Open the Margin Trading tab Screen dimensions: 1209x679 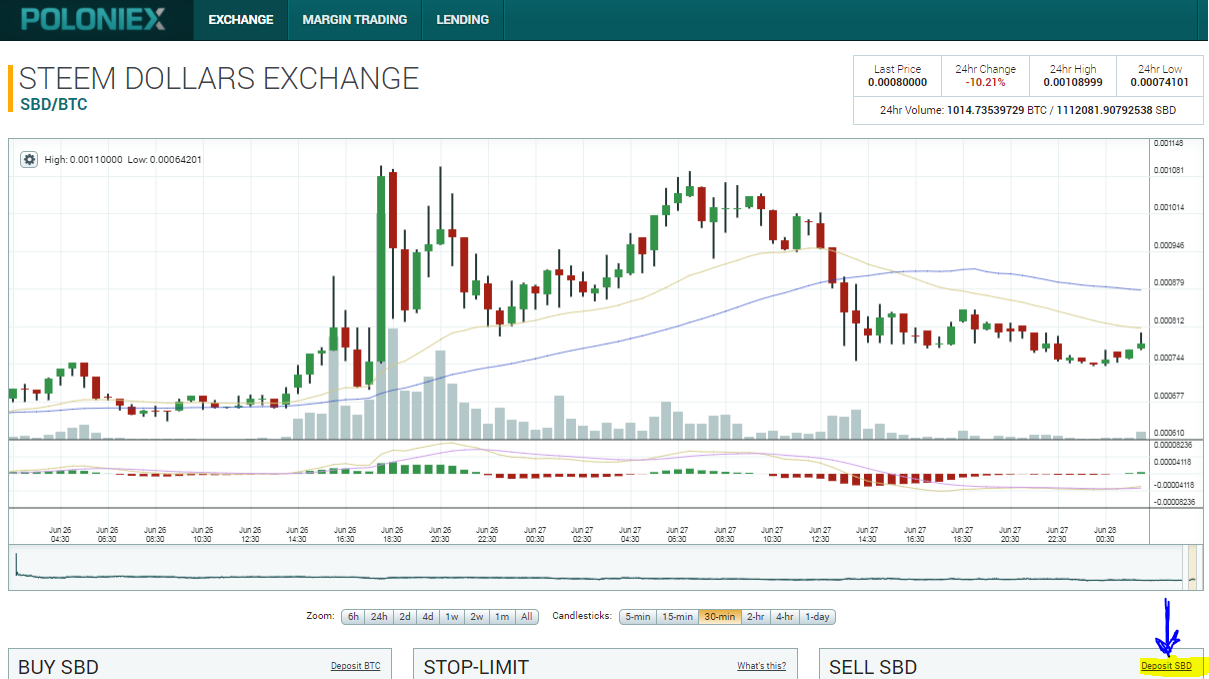pos(355,20)
